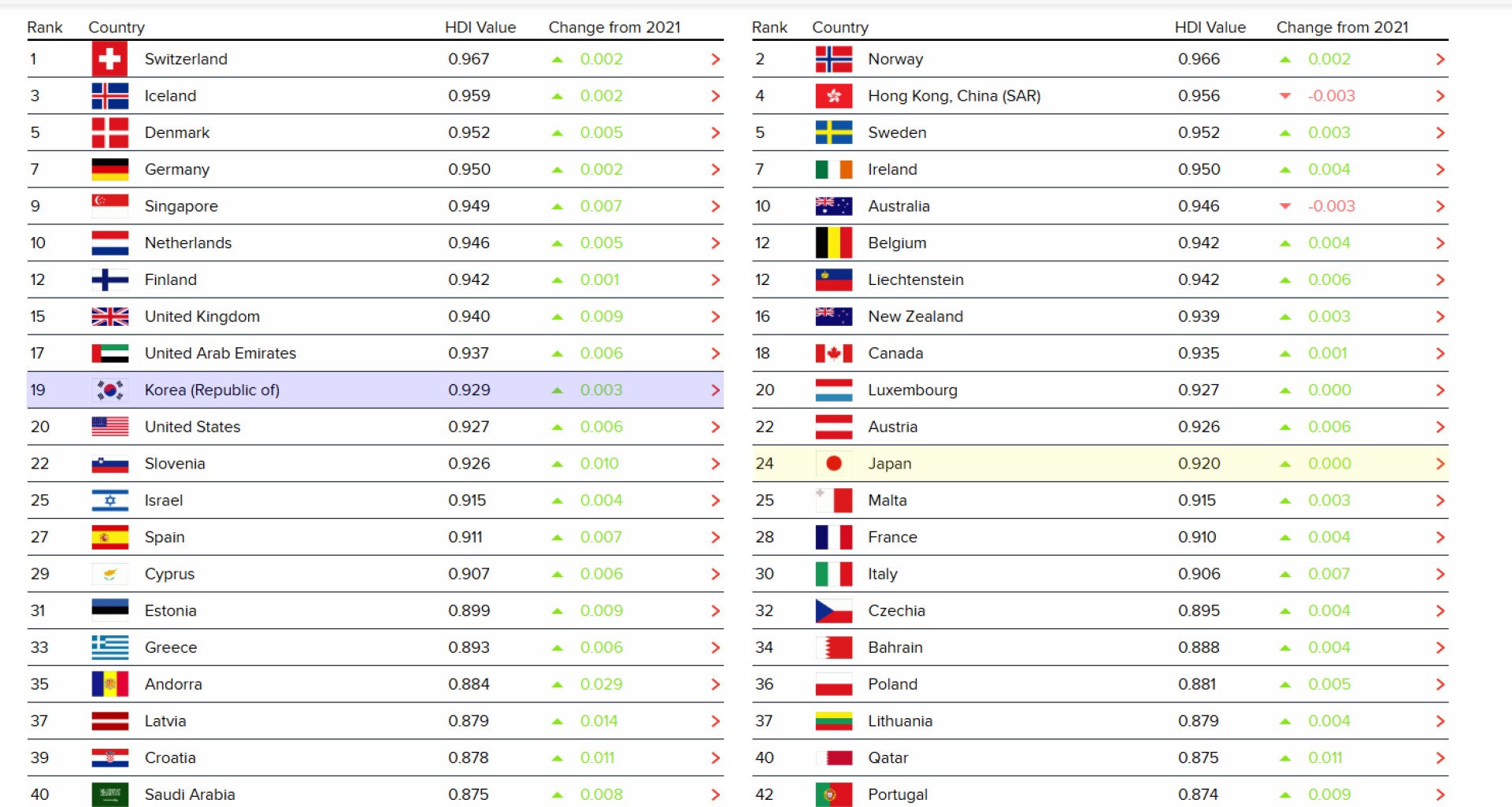Open details chevron for Japan row
This screenshot has height=807, width=1512.
(1440, 464)
